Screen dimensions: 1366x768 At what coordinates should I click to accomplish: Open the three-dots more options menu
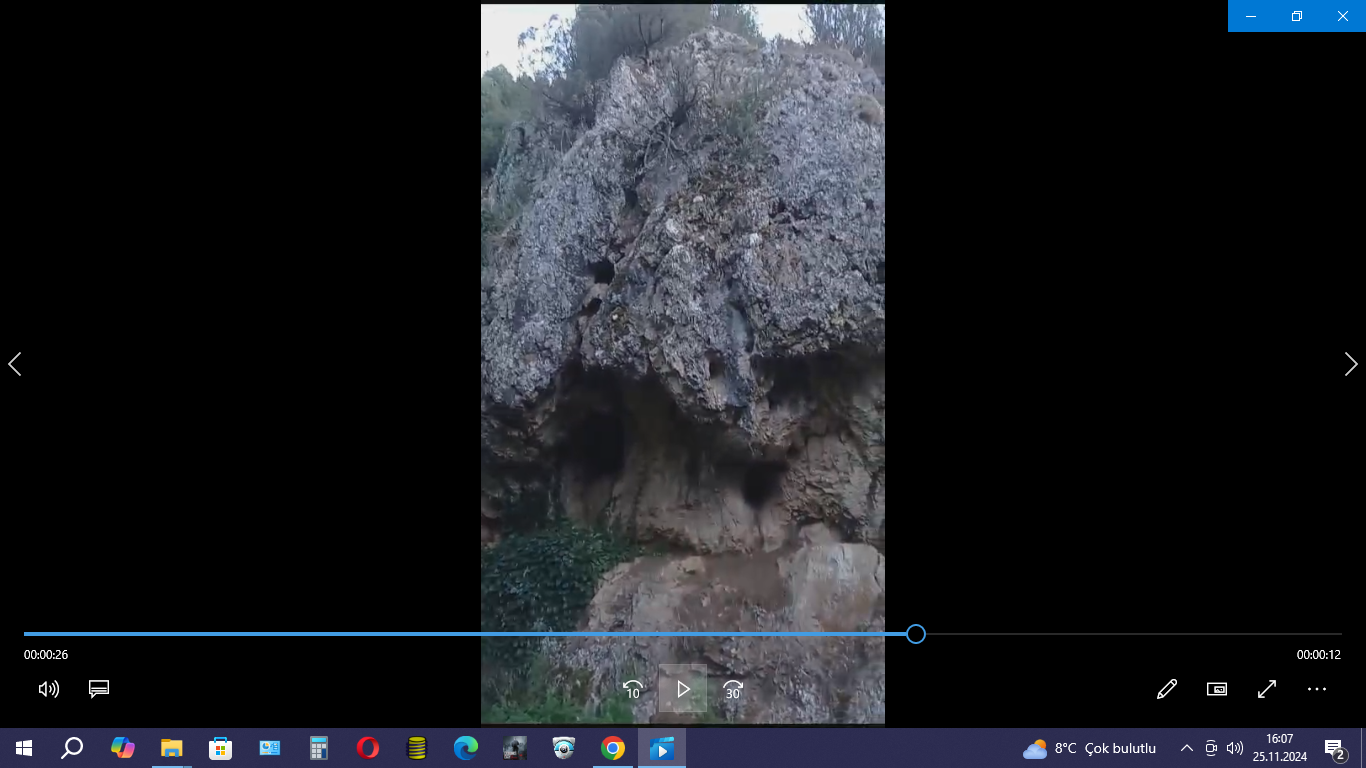coord(1316,689)
